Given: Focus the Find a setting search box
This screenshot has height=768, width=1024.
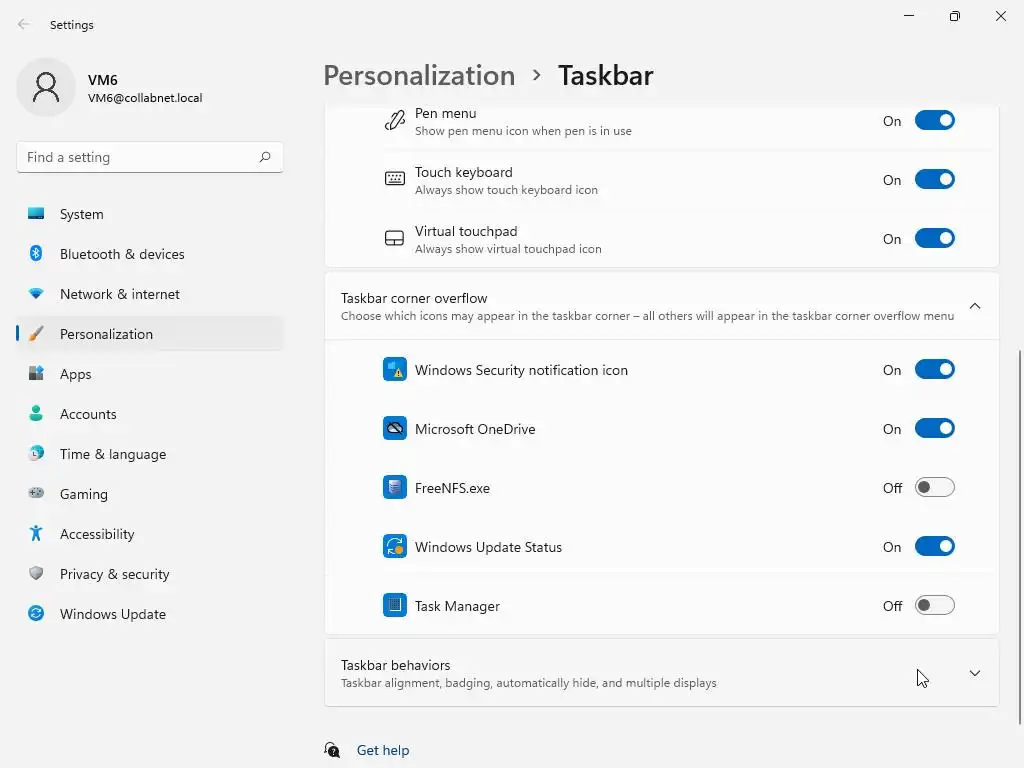Looking at the screenshot, I should coord(137,157).
